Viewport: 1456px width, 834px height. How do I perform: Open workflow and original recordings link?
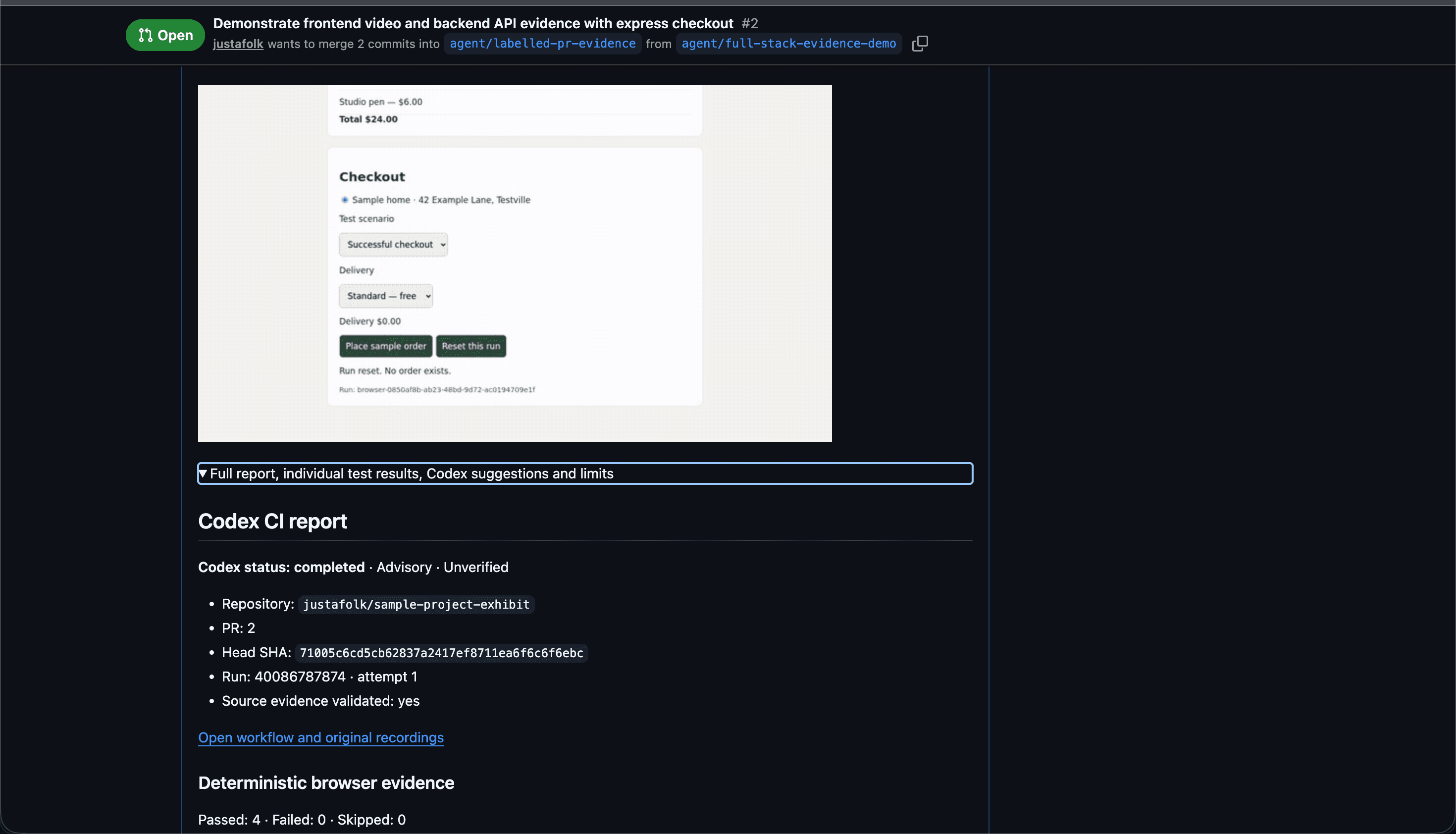[321, 737]
